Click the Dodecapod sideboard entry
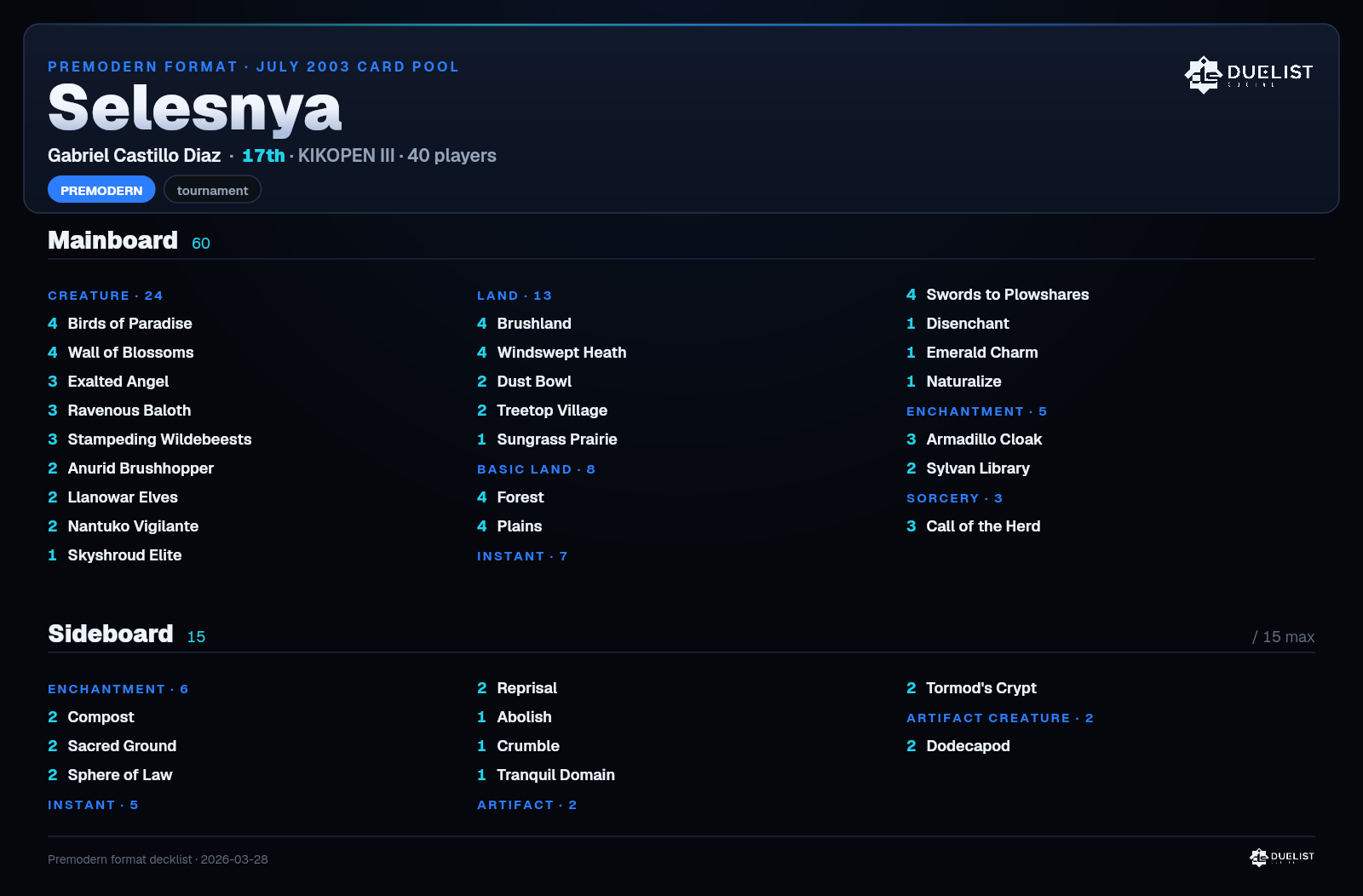 [958, 746]
